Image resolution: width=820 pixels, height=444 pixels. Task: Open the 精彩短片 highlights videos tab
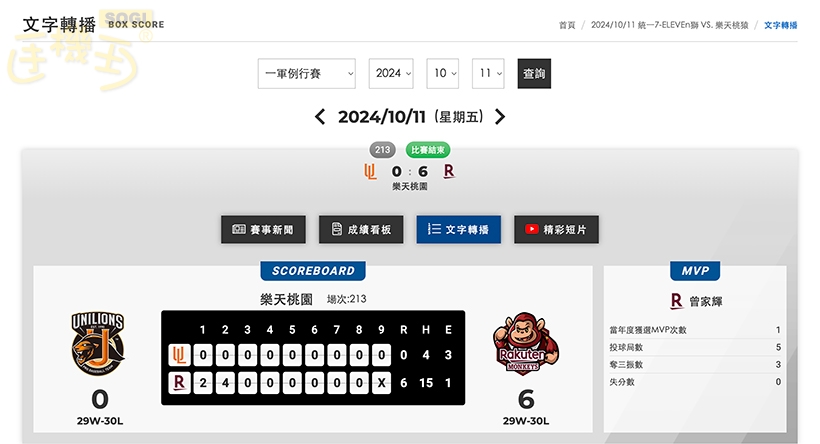pyautogui.click(x=556, y=229)
